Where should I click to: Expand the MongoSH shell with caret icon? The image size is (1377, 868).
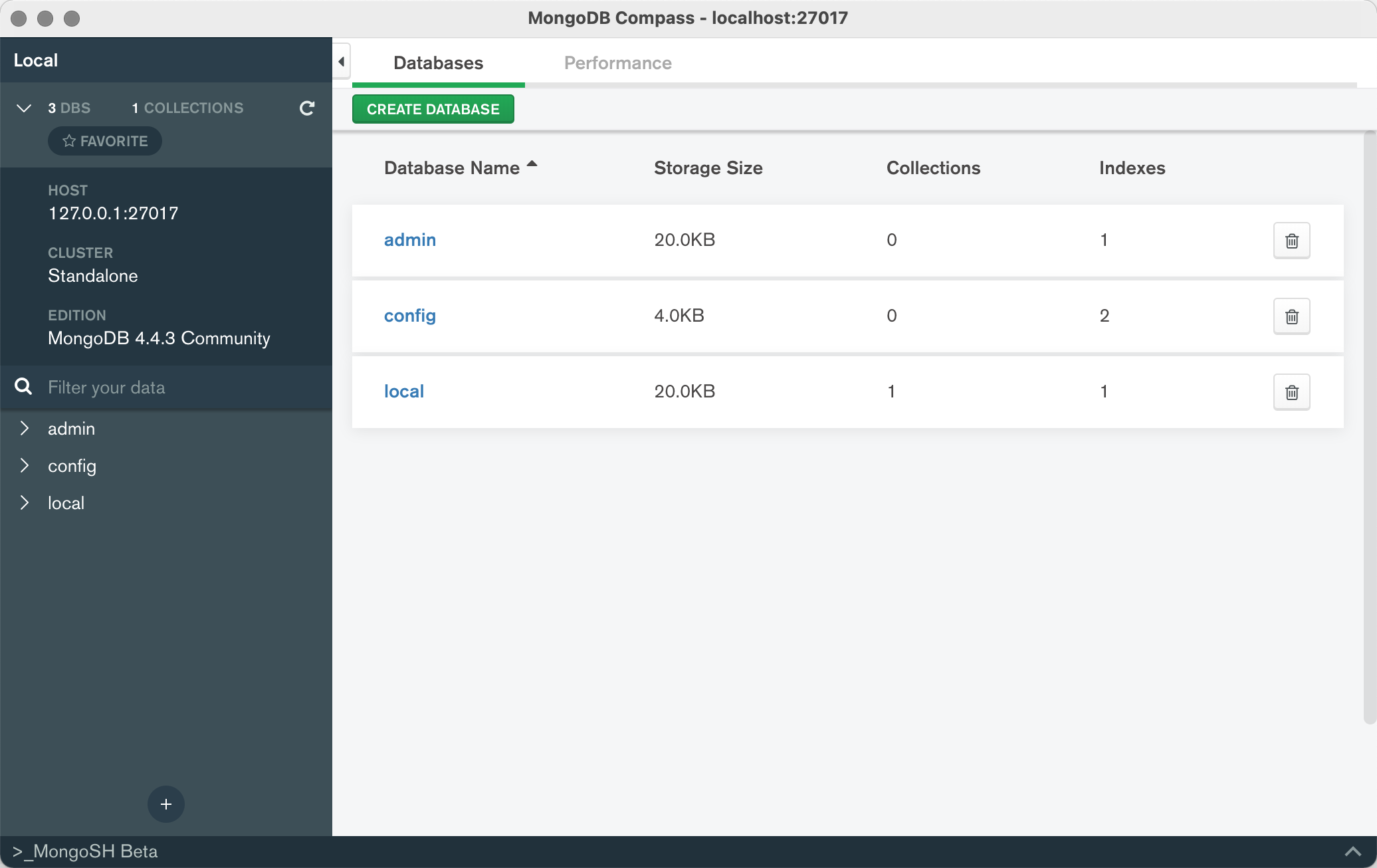(1352, 851)
